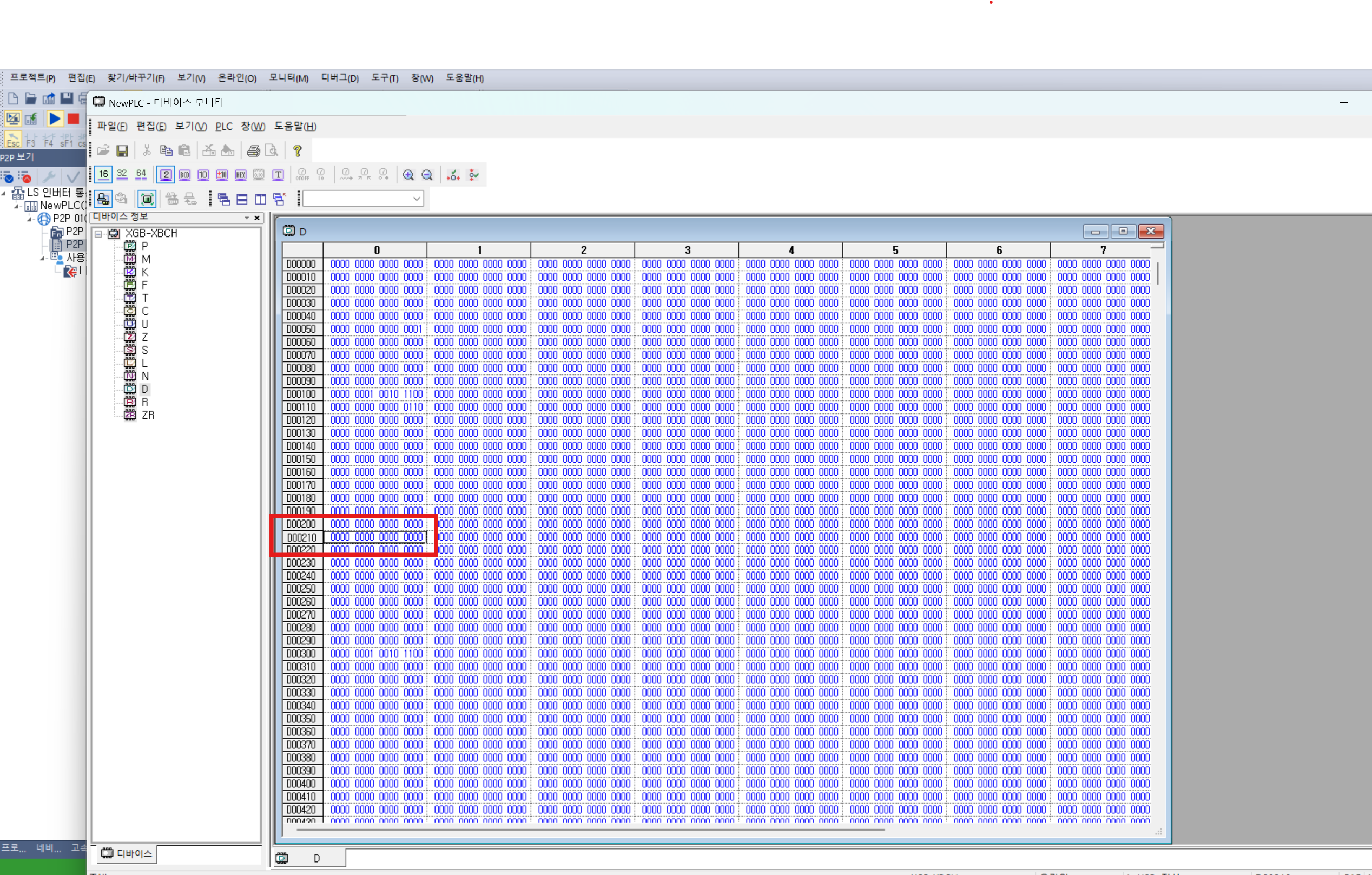
Task: Enable 64-bit data size display
Action: point(141,174)
